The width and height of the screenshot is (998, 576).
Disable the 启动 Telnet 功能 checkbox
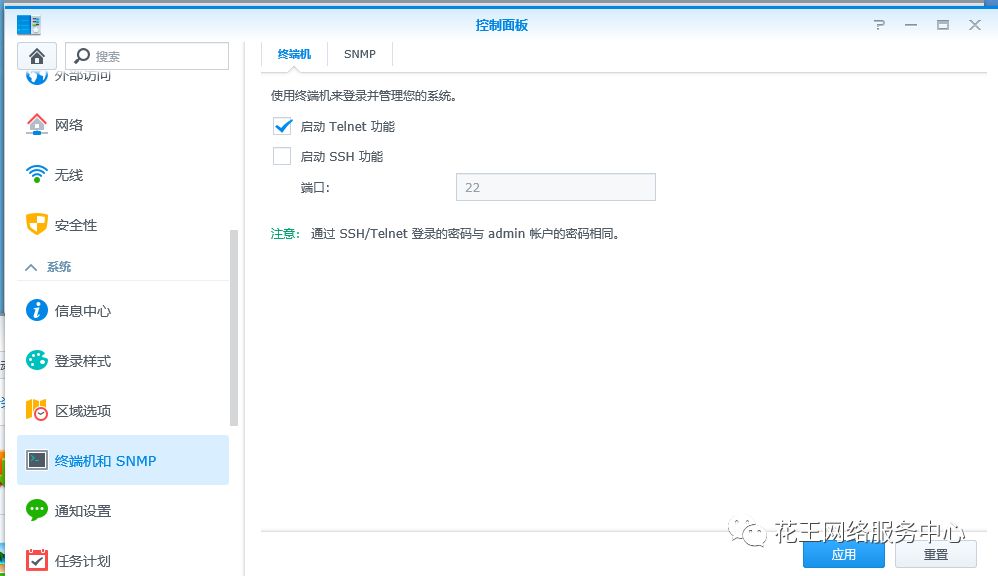pos(282,126)
